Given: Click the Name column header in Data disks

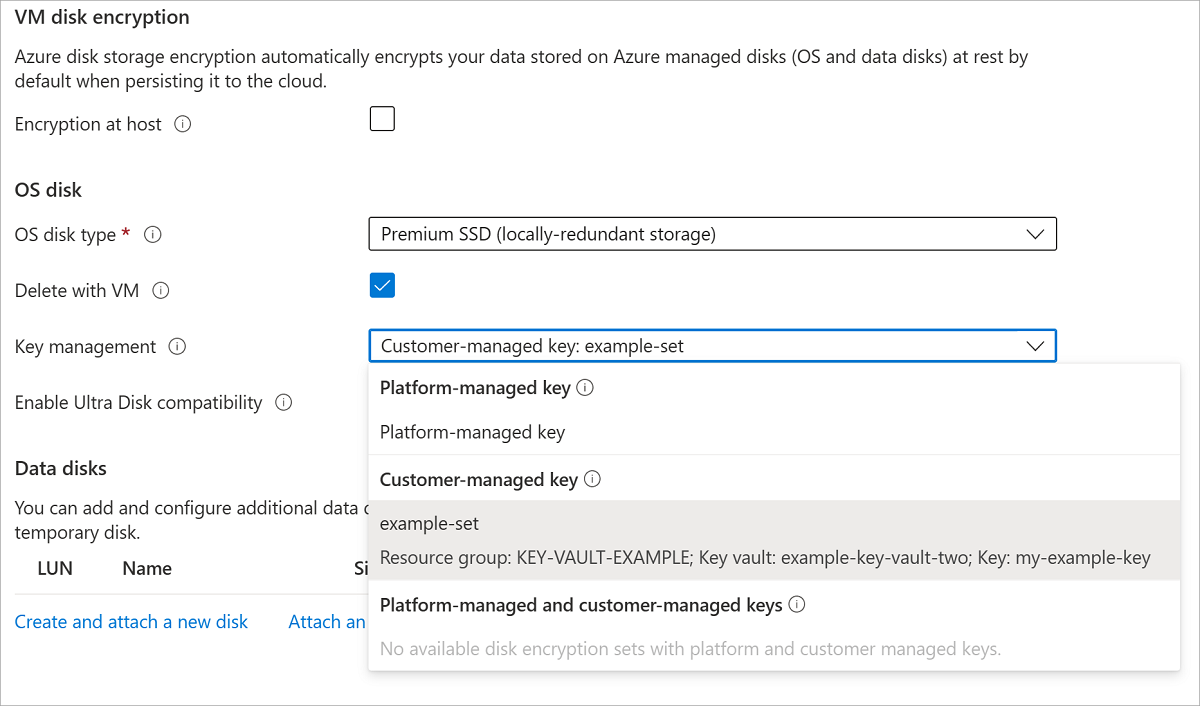Looking at the screenshot, I should pyautogui.click(x=147, y=568).
